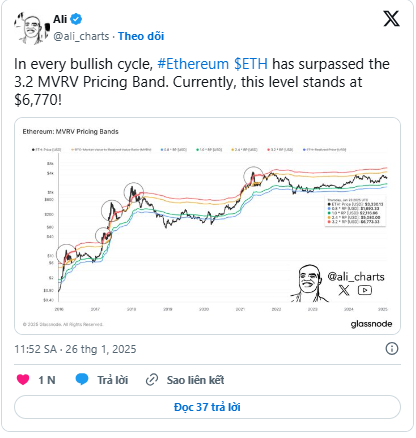
Task: Open the @ali_charts handle link
Action: tap(81, 36)
